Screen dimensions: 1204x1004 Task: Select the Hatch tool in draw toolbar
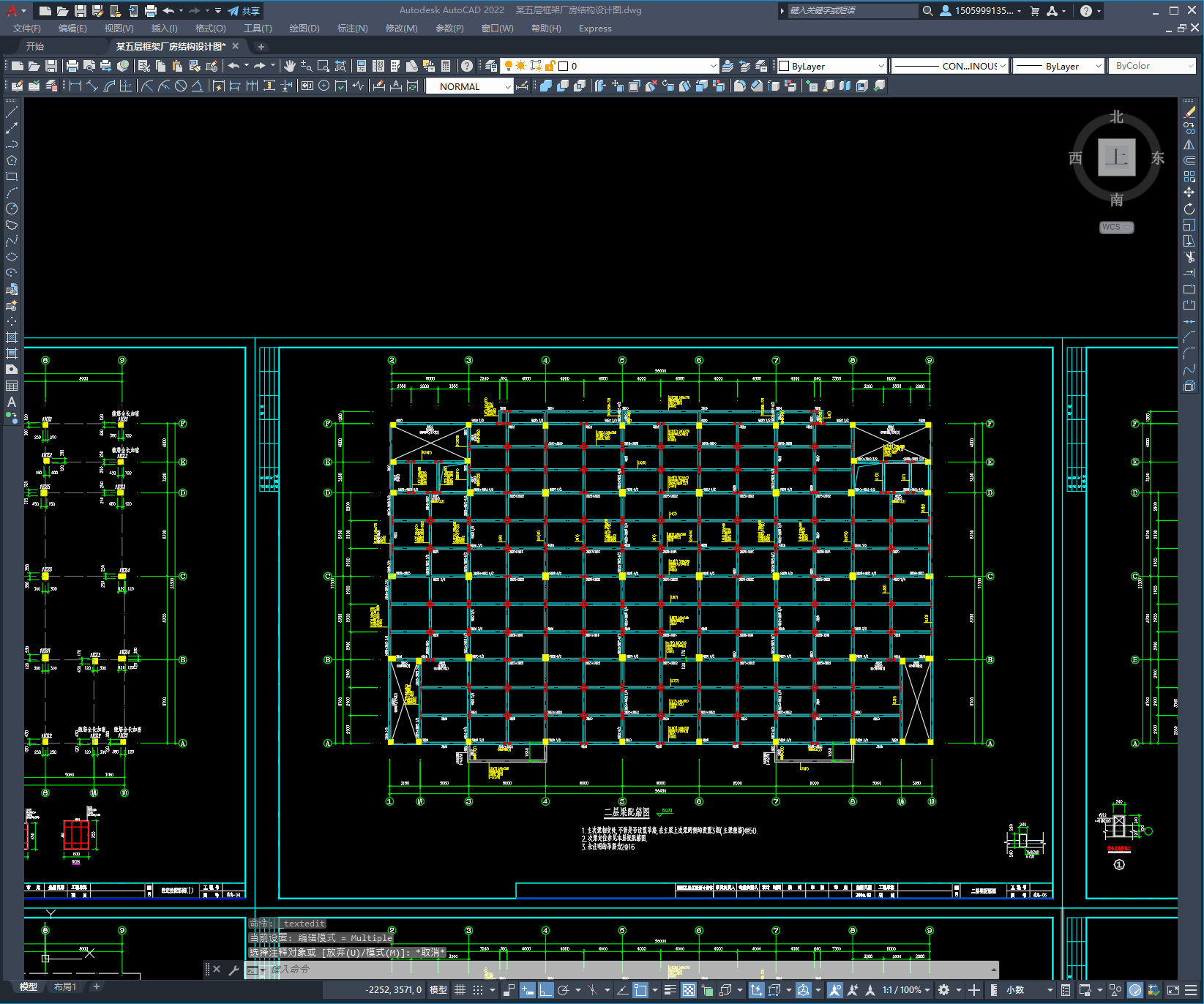12,337
